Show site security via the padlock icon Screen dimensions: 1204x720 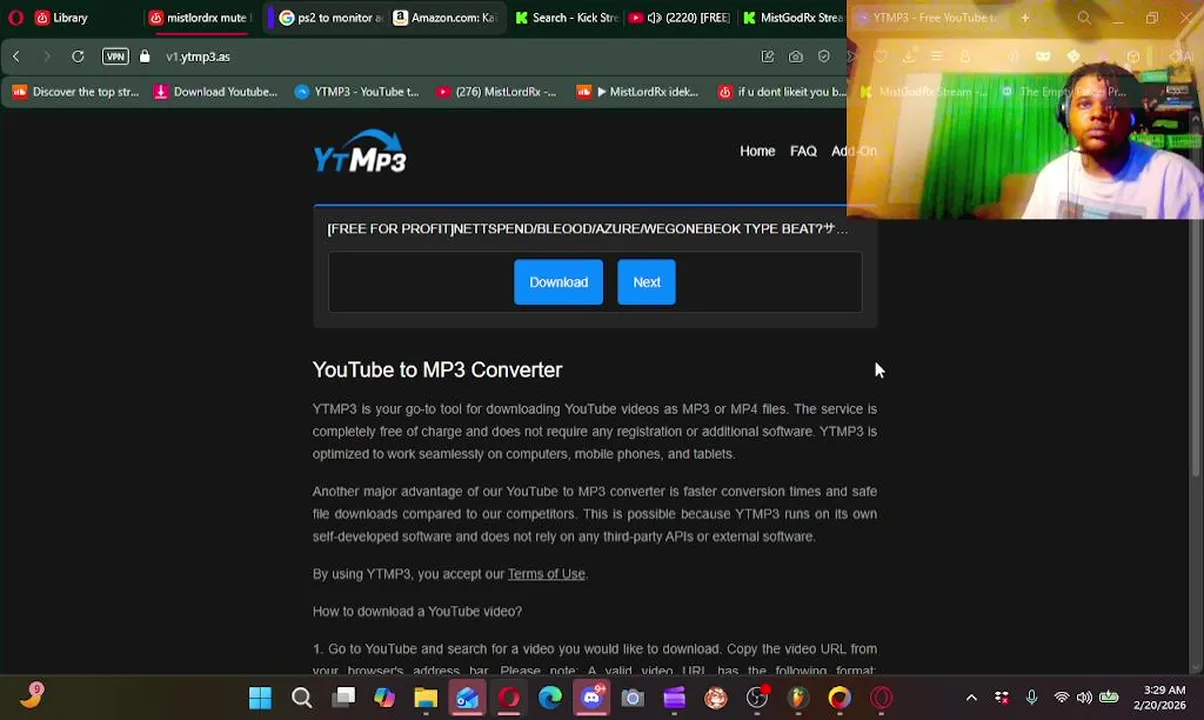coord(145,57)
